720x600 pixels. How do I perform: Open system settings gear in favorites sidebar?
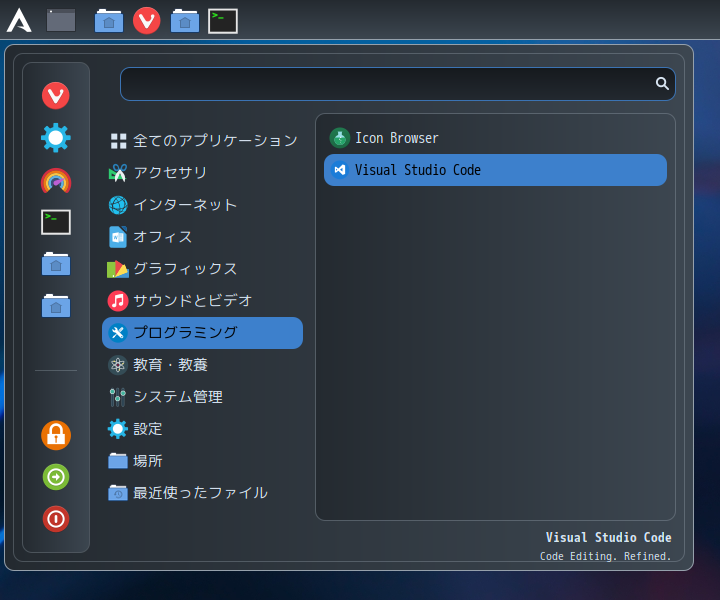click(56, 138)
